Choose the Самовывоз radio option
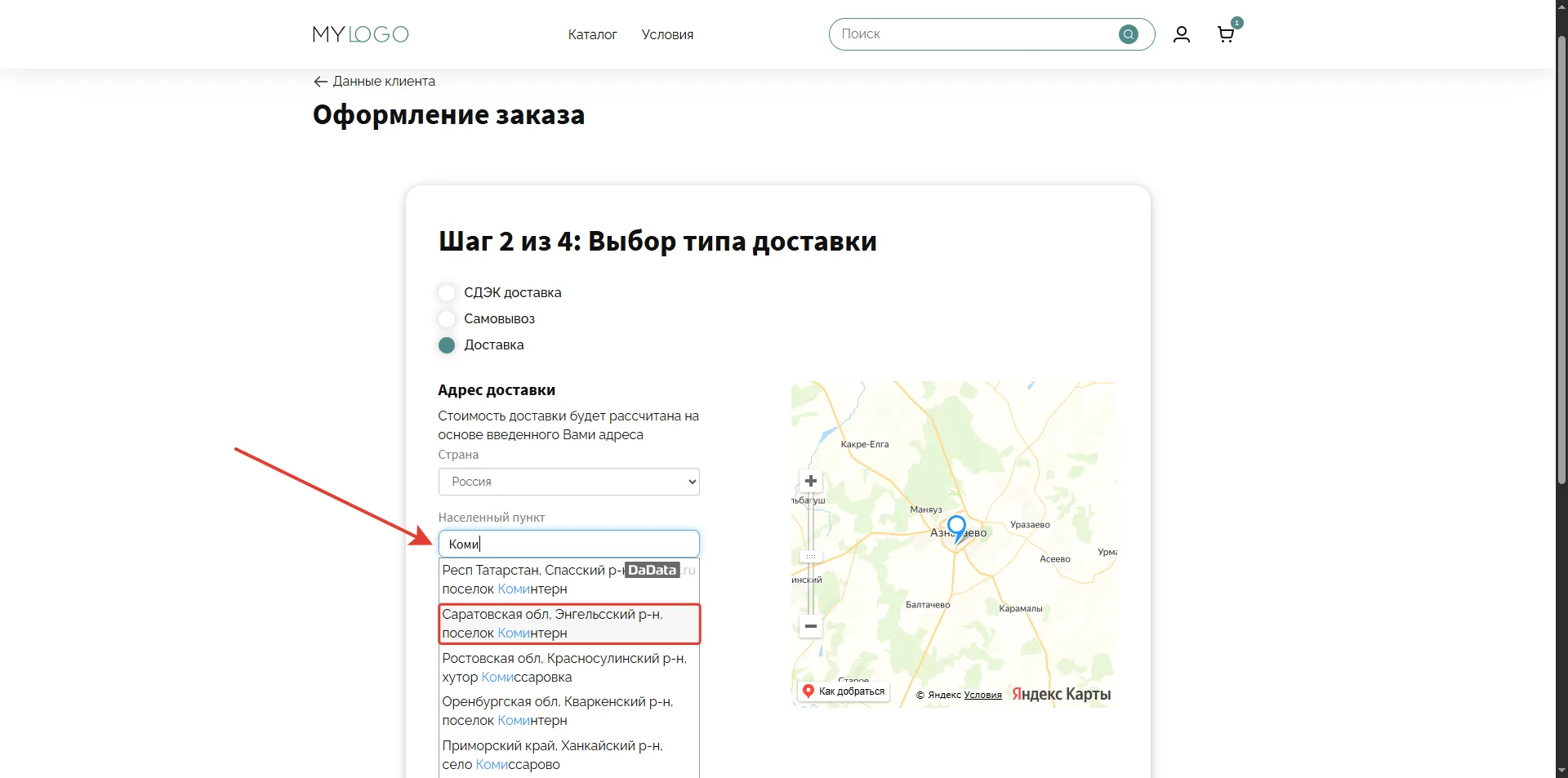 click(447, 319)
